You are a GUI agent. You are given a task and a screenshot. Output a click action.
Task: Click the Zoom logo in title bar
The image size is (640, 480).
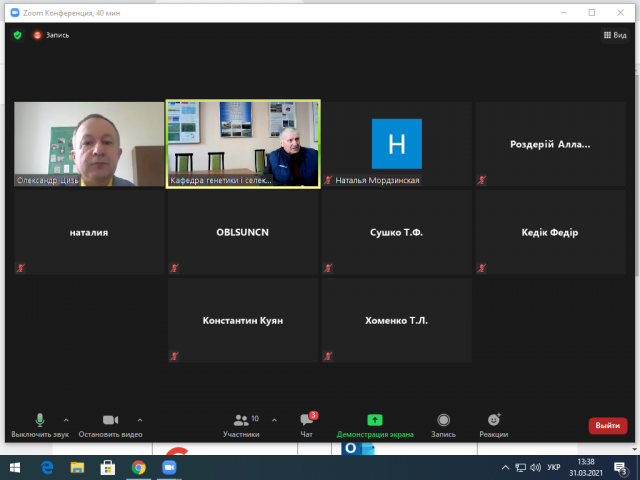point(15,13)
